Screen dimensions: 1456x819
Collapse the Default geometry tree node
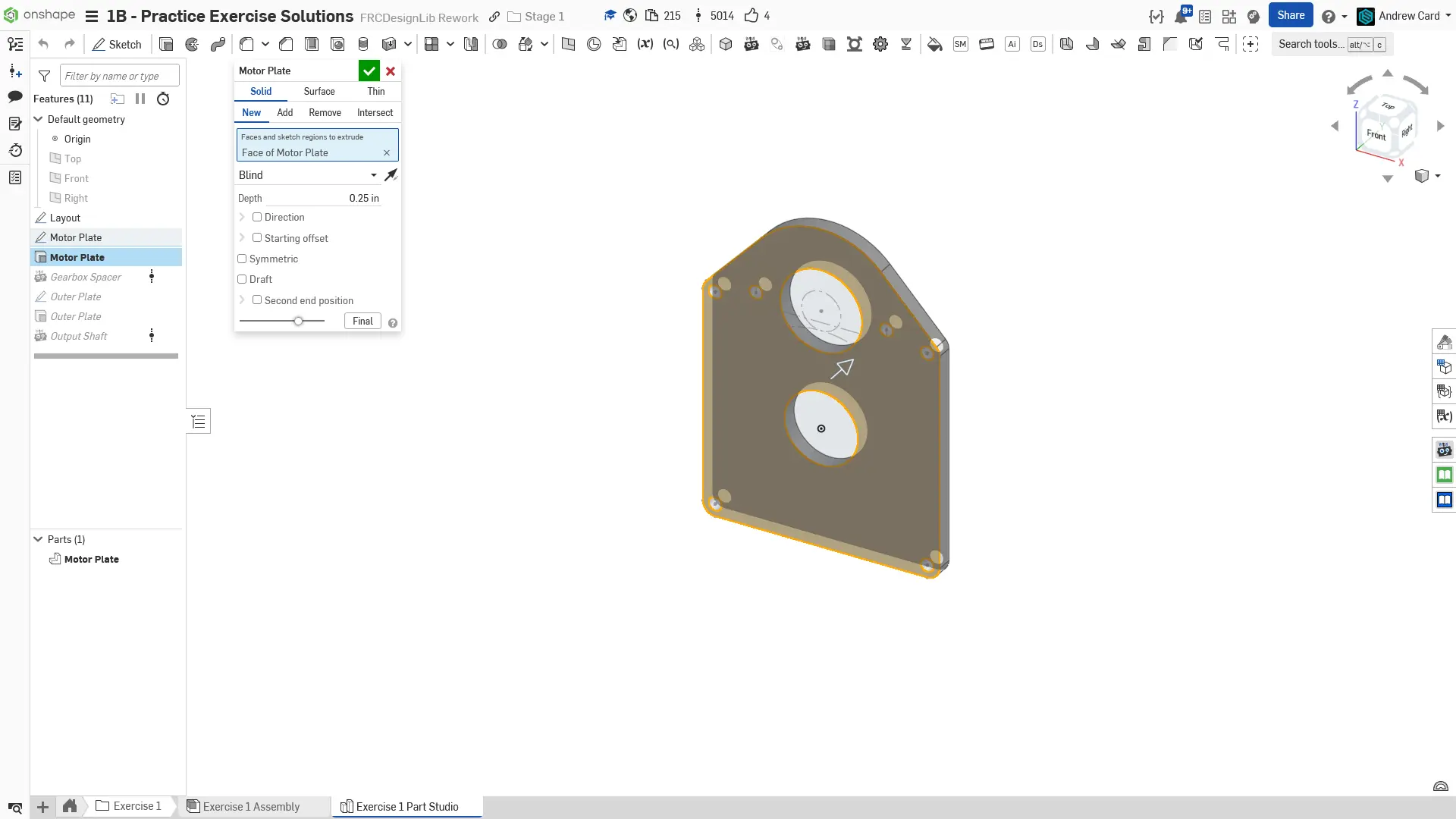pos(38,119)
